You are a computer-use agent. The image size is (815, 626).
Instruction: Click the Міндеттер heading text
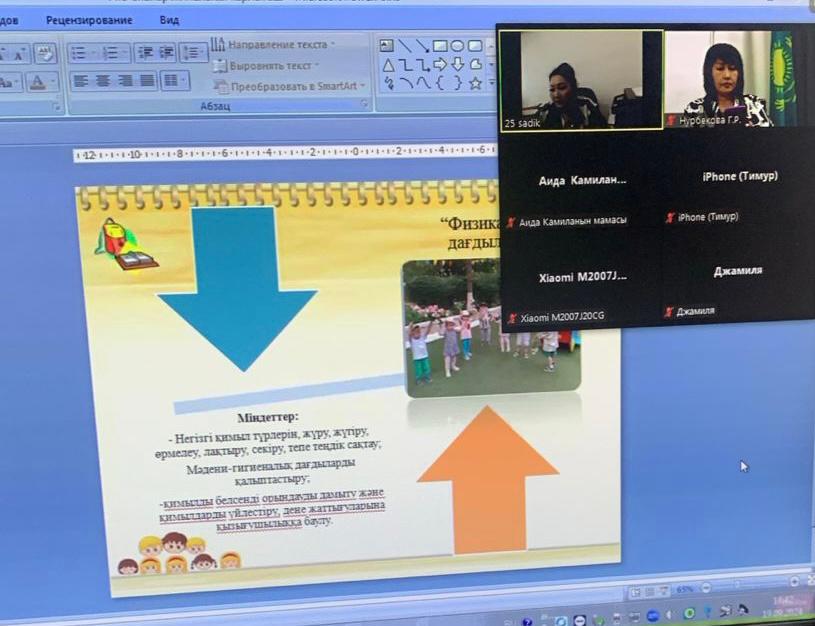(268, 418)
